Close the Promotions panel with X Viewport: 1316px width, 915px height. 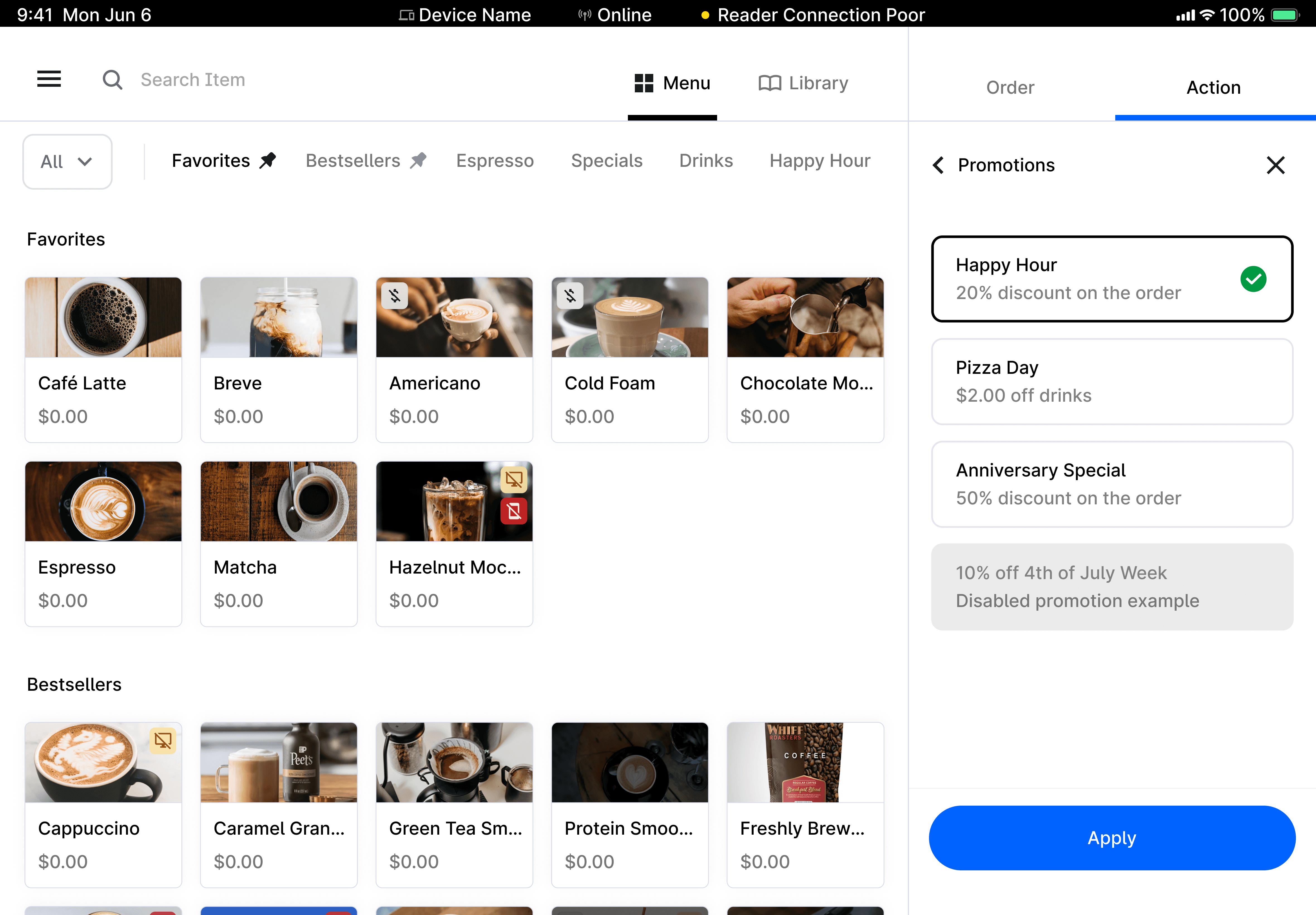(x=1275, y=165)
